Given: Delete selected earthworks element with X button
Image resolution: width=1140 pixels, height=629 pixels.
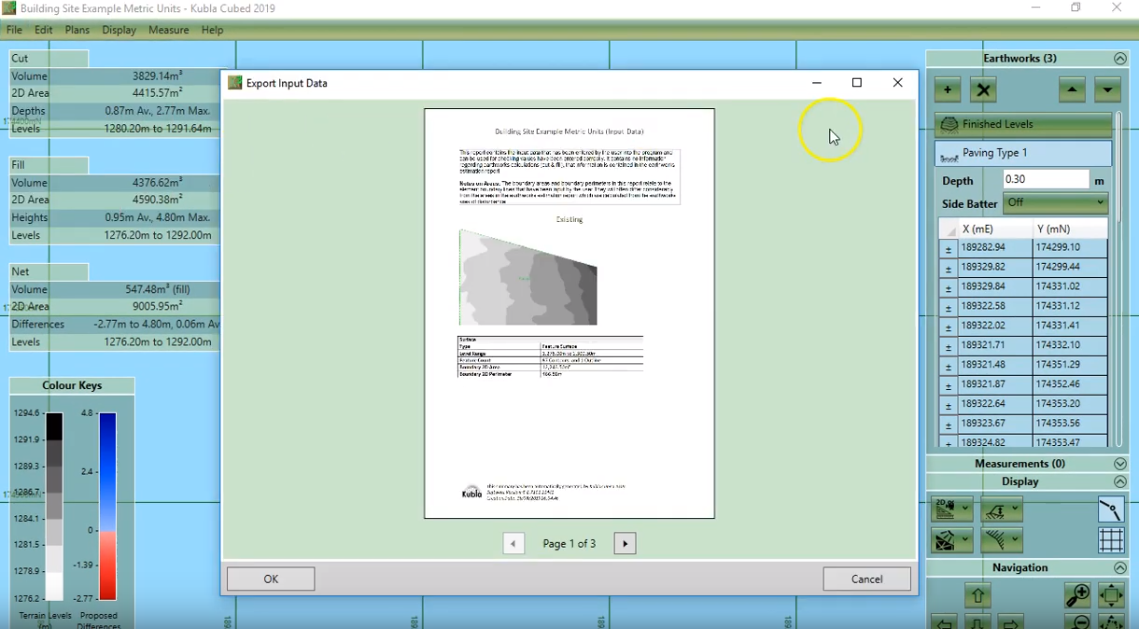Looking at the screenshot, I should [x=983, y=90].
